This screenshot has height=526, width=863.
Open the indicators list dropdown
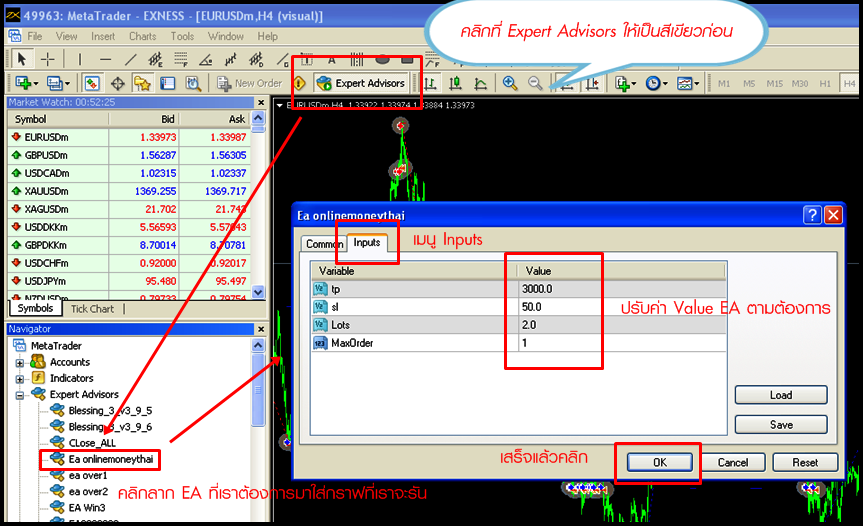click(x=625, y=83)
